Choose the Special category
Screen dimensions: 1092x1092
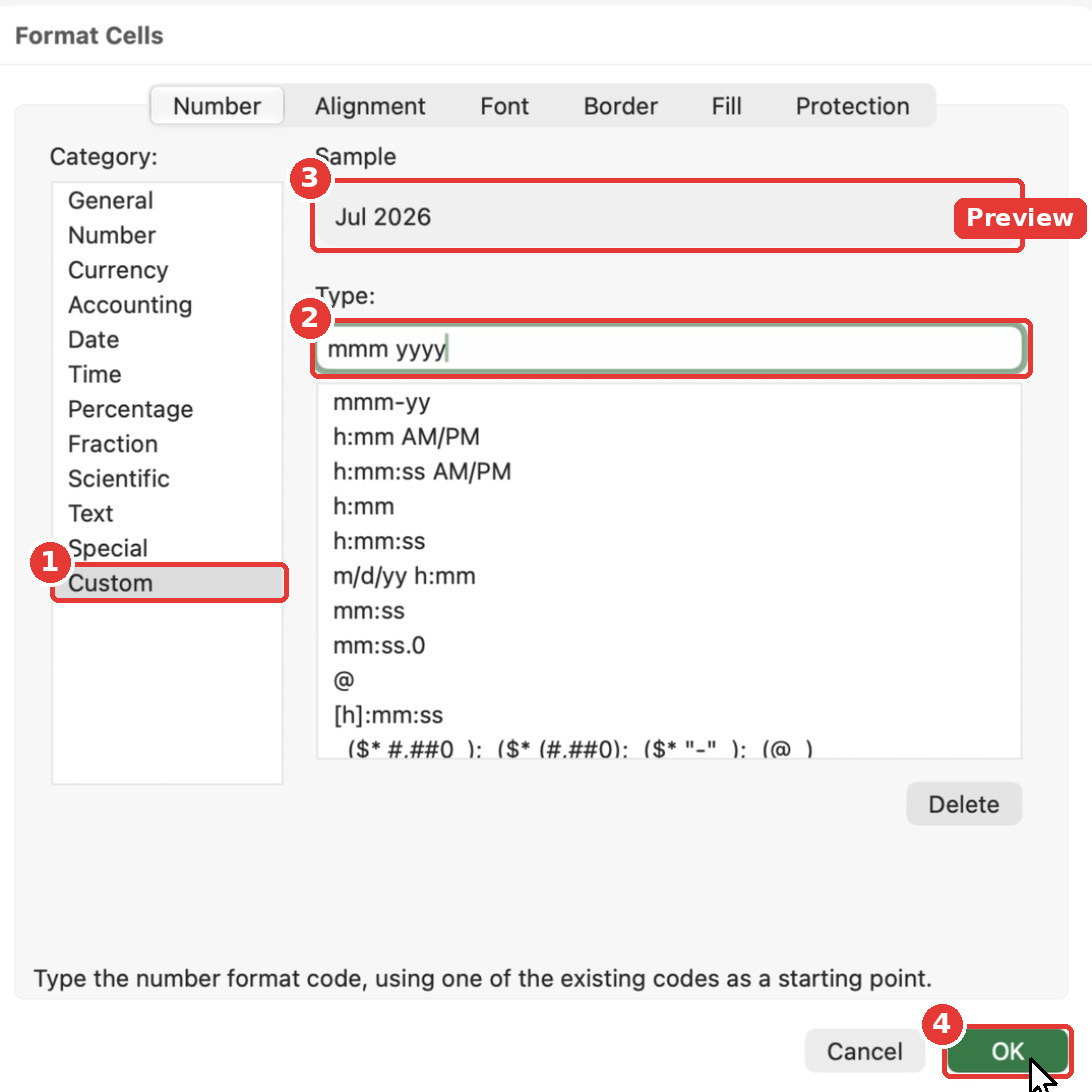pos(167,549)
